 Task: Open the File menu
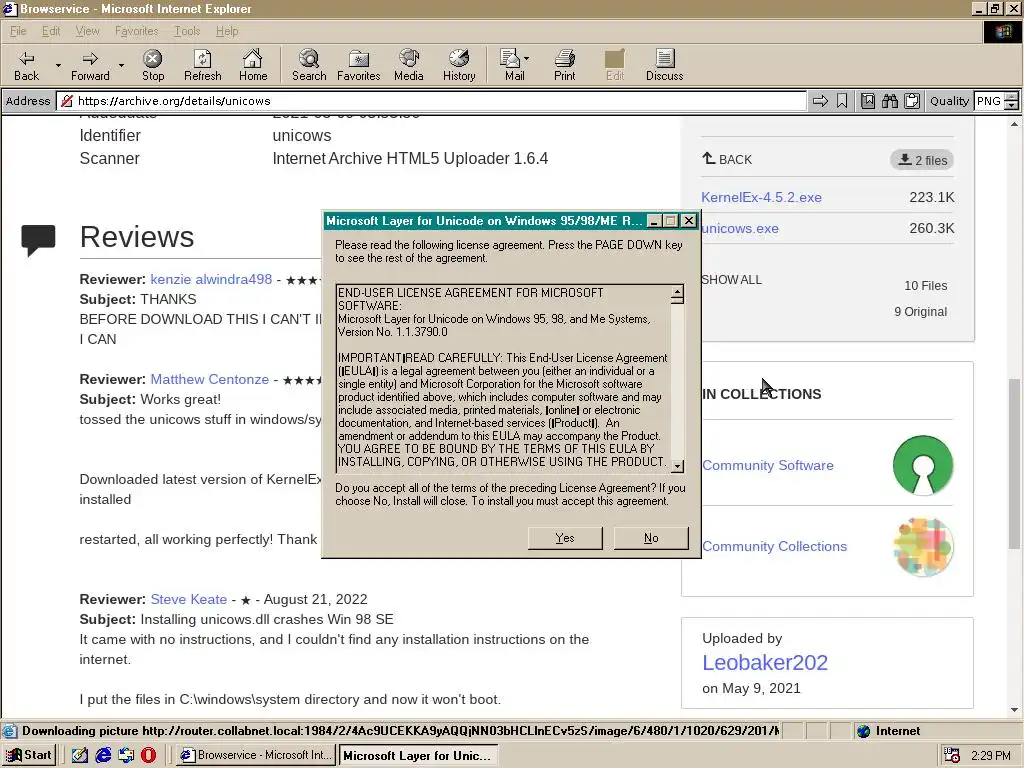point(18,31)
